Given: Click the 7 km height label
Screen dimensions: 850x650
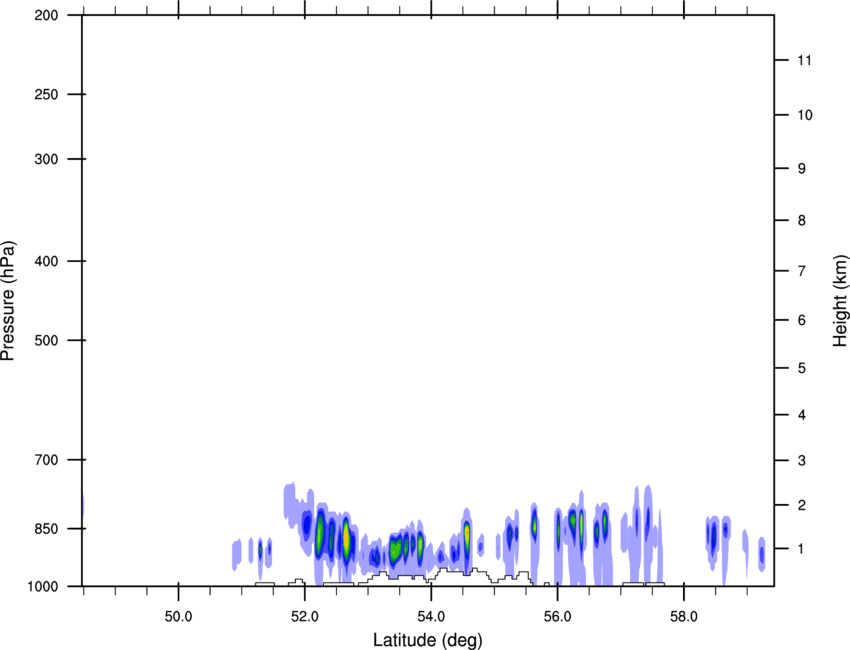Looking at the screenshot, I should tap(802, 271).
